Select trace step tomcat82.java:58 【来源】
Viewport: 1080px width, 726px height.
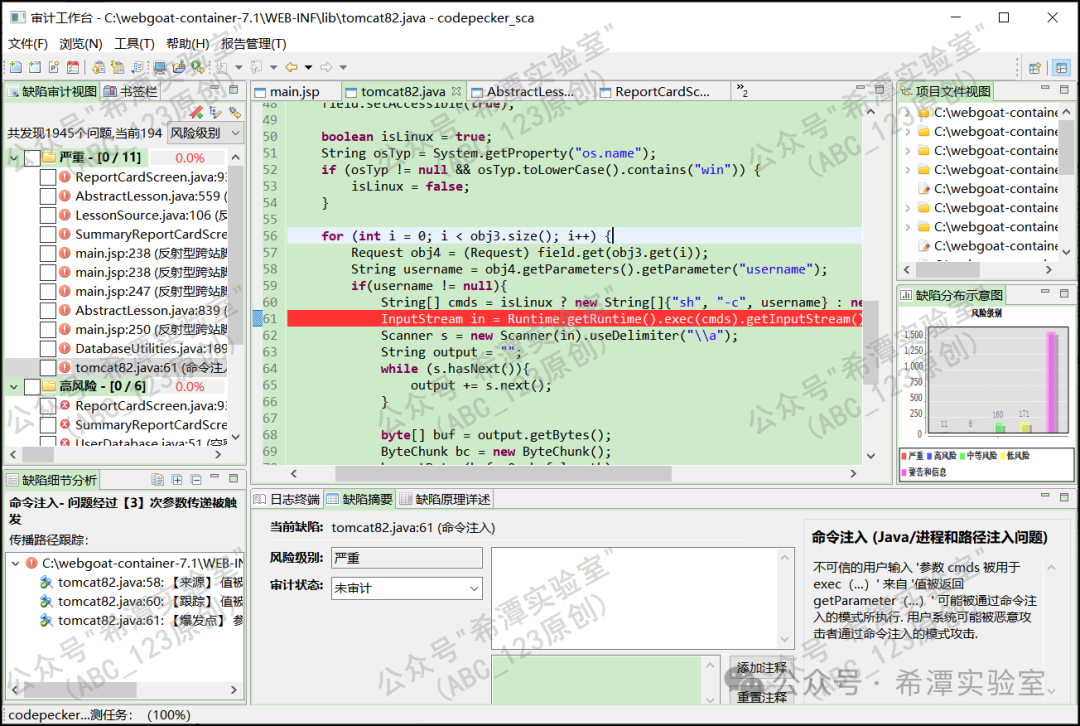click(x=141, y=583)
